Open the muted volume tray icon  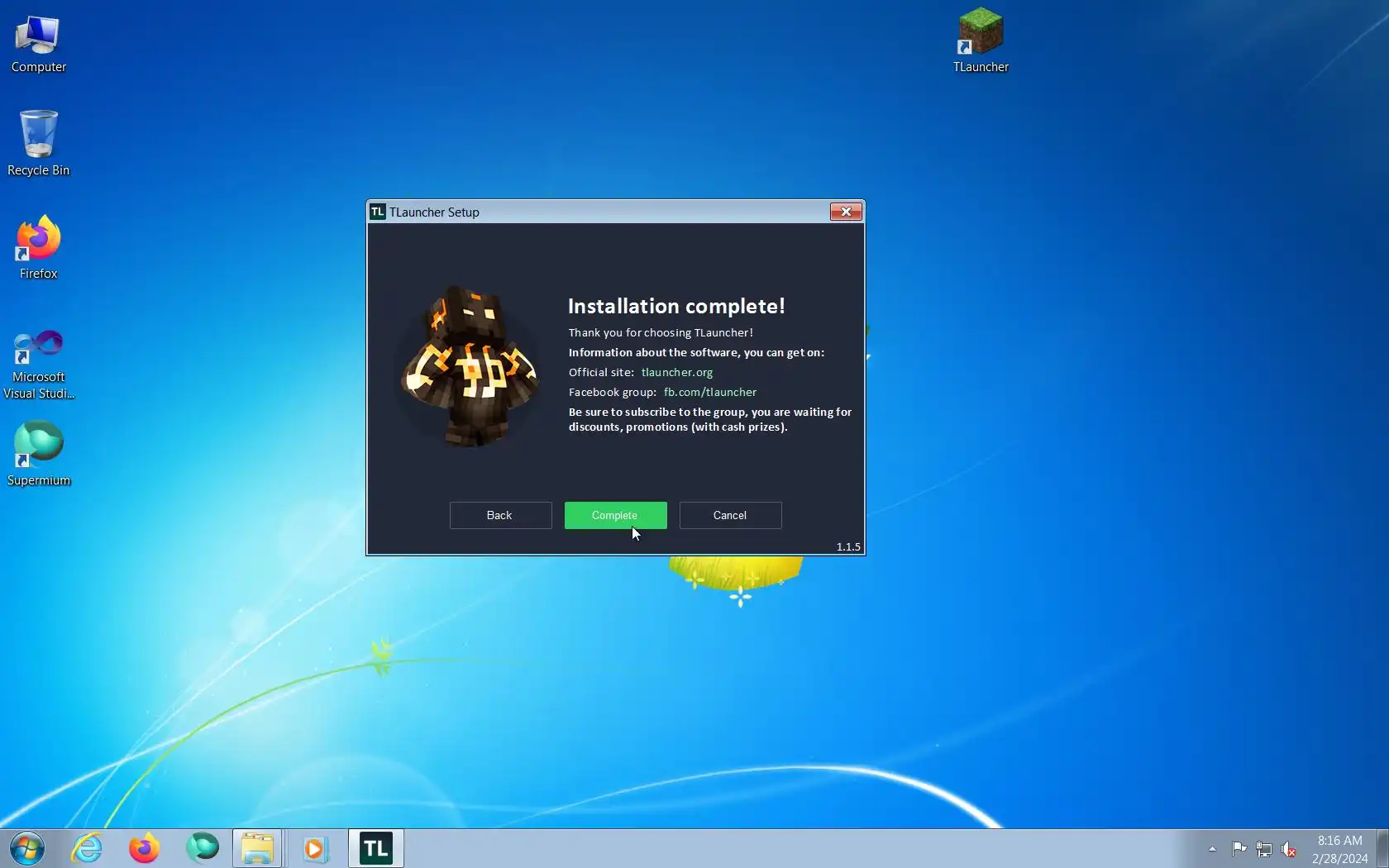tap(1288, 849)
